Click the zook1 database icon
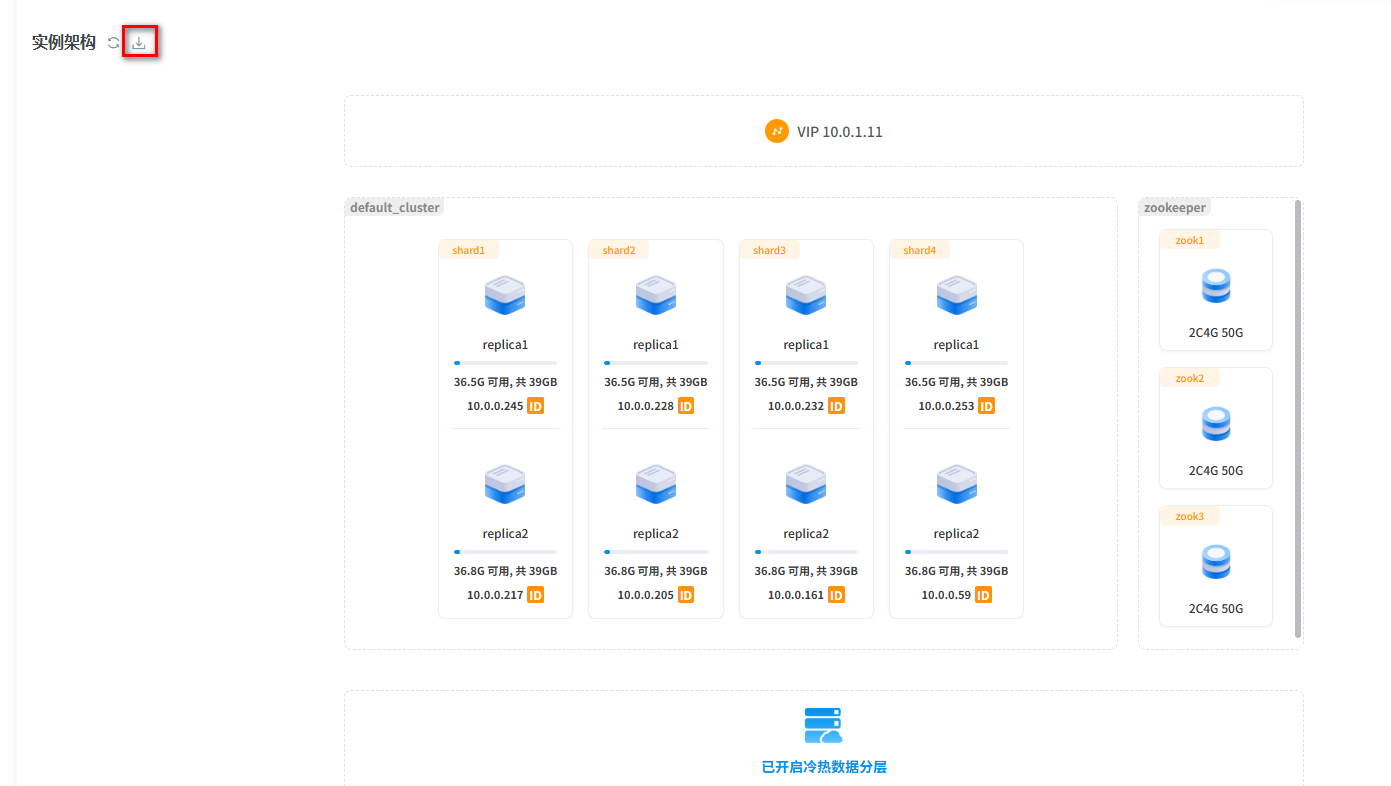Screen dimensions: 1391x786 1215,287
